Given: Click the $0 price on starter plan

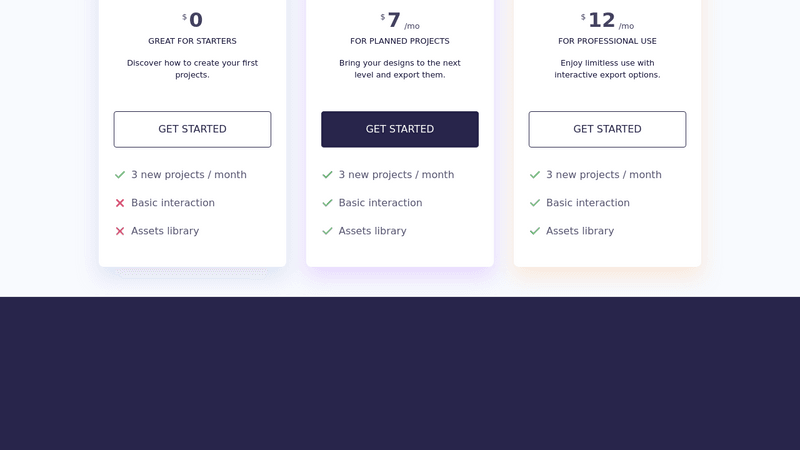Looking at the screenshot, I should (x=194, y=20).
